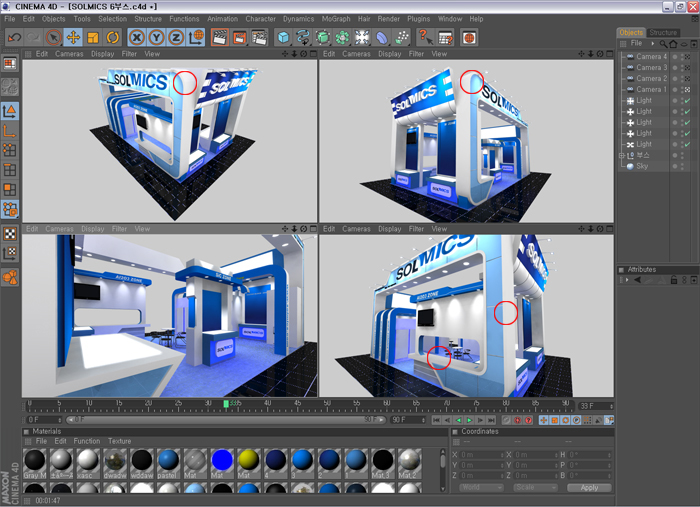Click play forwards green arrow
This screenshot has height=507, width=700.
point(469,420)
